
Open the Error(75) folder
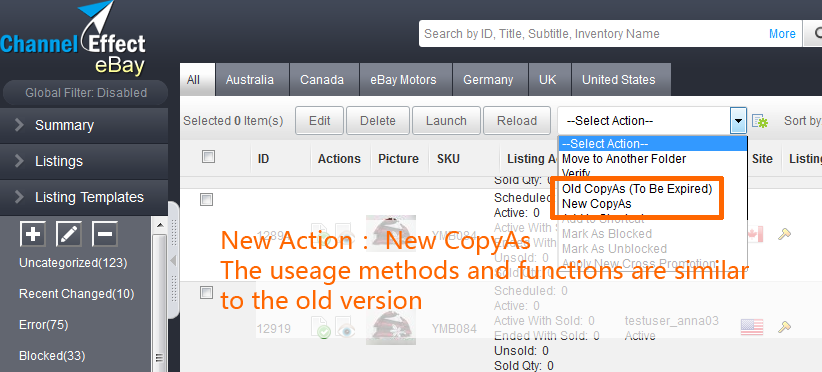click(x=44, y=325)
